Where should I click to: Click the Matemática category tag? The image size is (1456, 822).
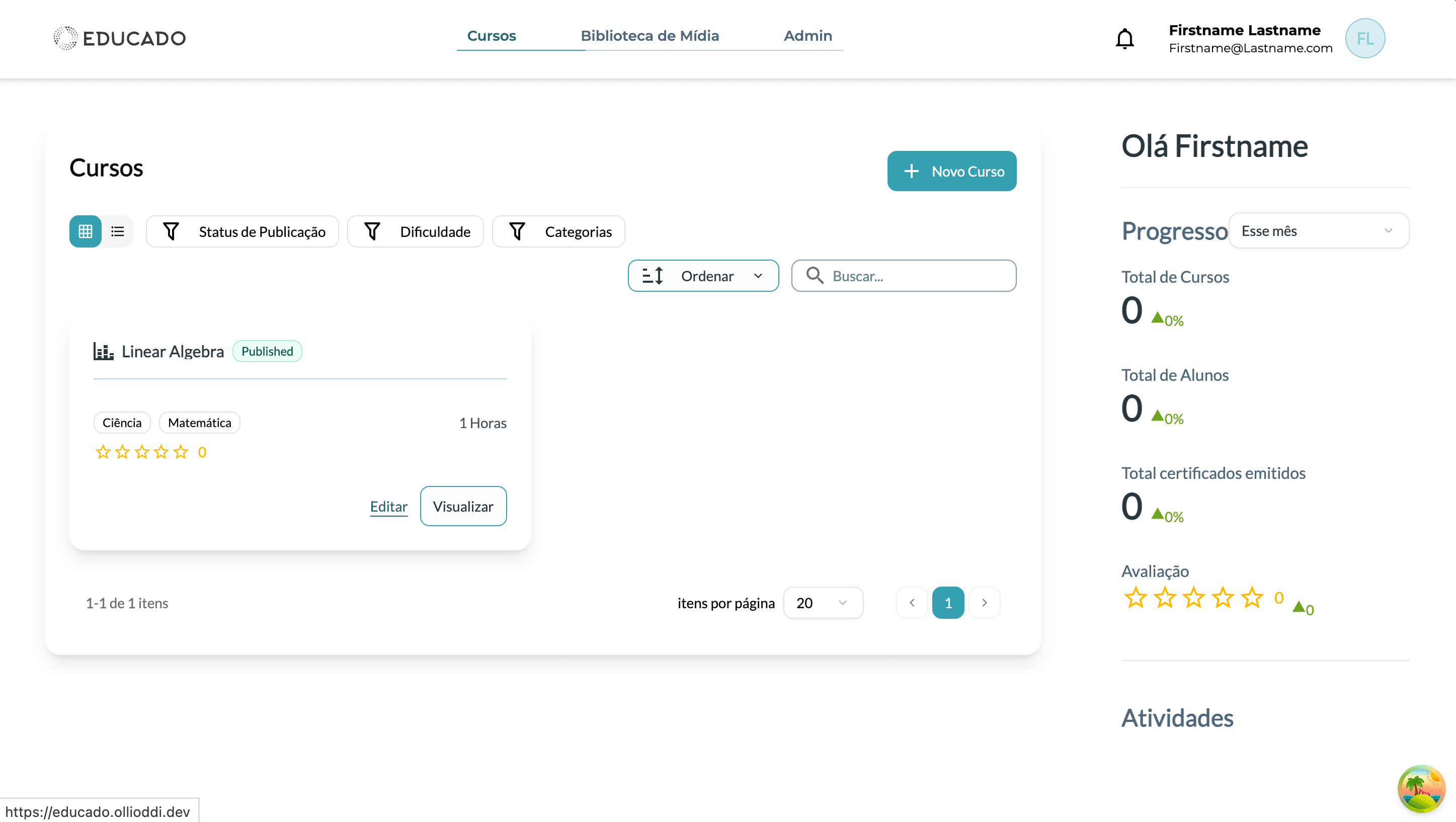199,422
